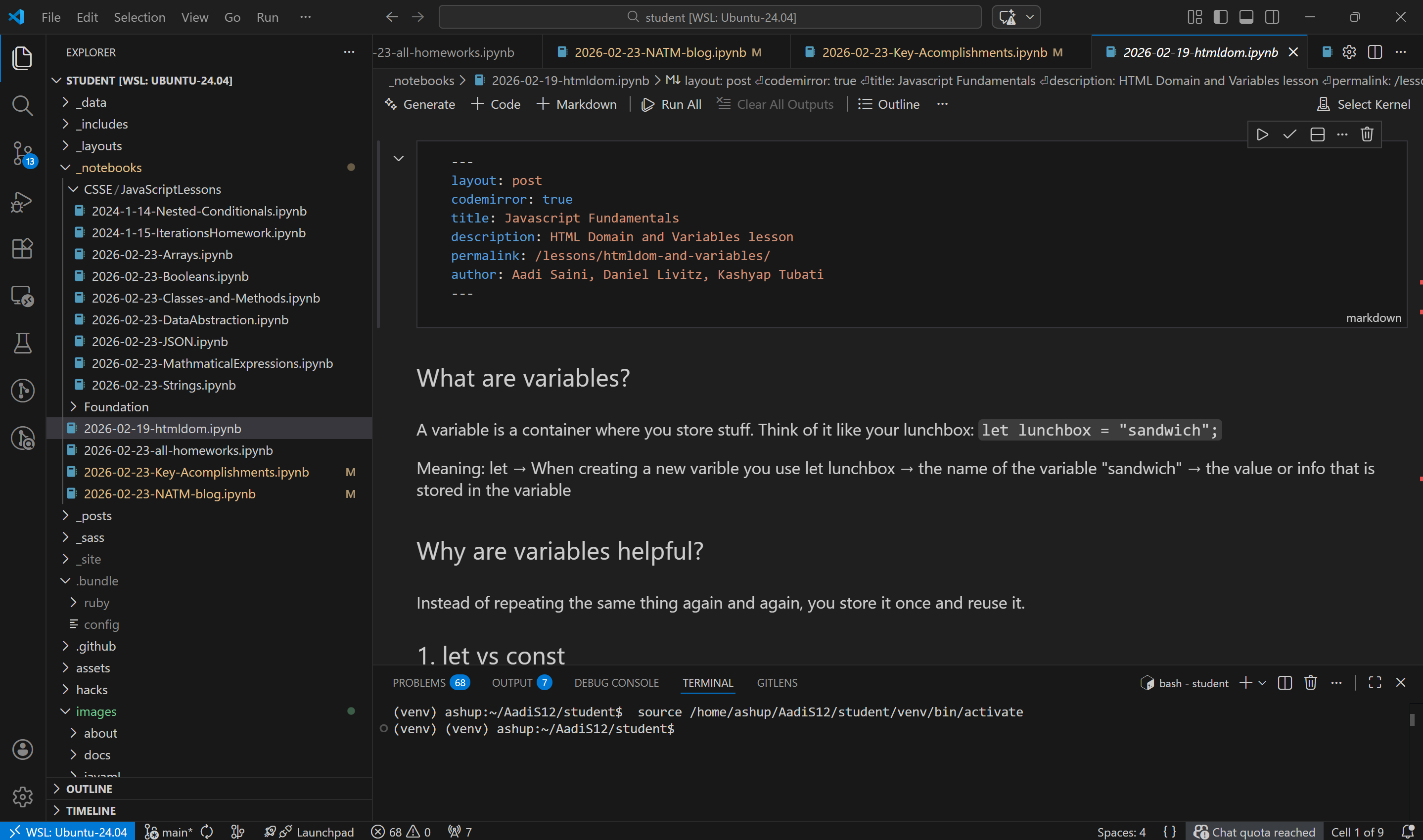1423x840 pixels.
Task: Click the Go Back arrow in title bar
Action: click(392, 17)
